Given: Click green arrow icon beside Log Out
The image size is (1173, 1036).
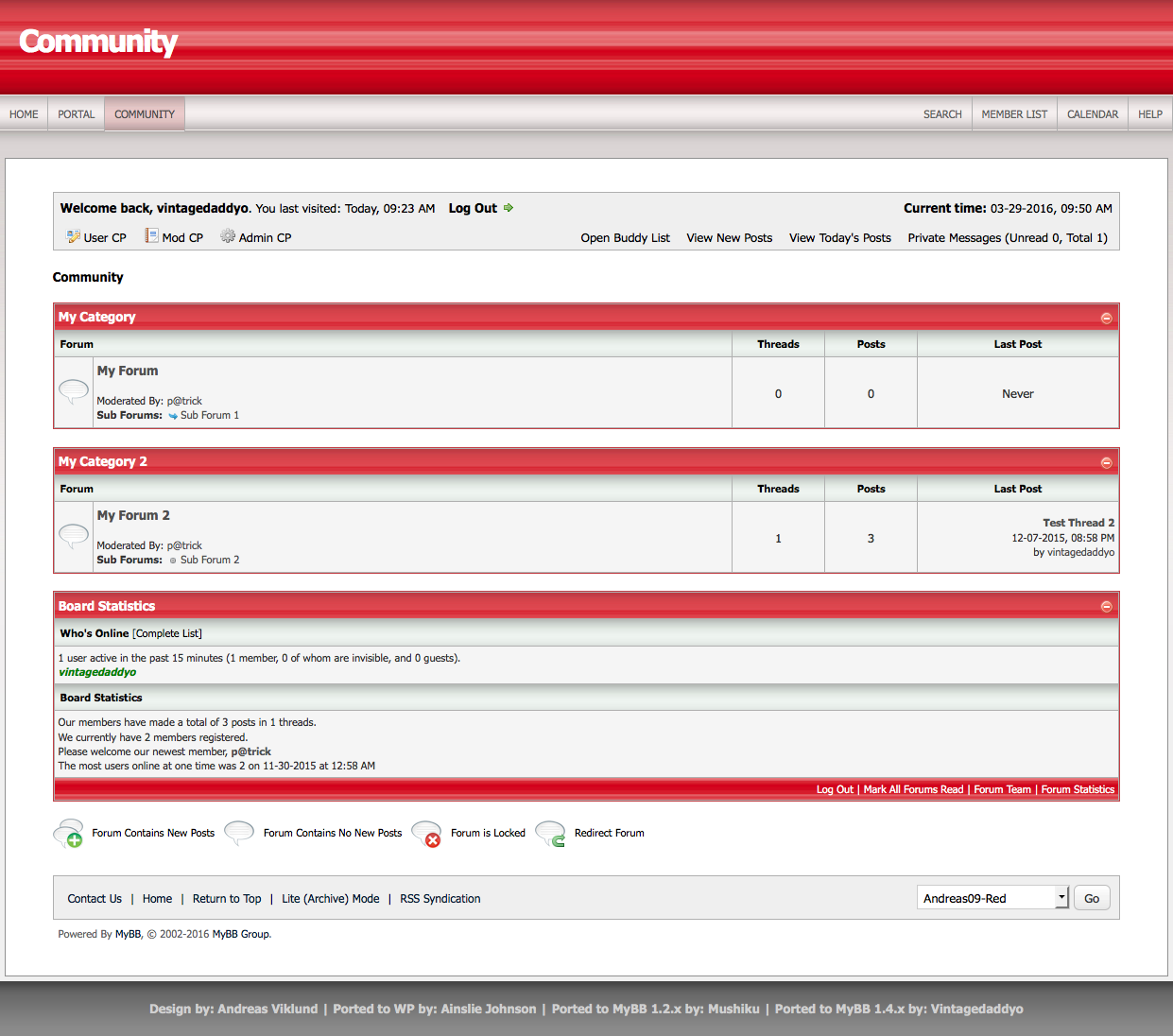Looking at the screenshot, I should (509, 208).
